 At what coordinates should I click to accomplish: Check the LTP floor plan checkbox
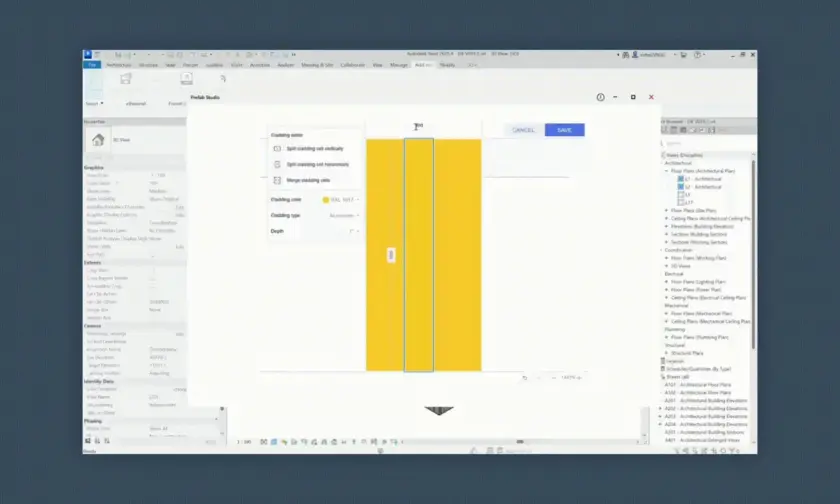point(681,202)
